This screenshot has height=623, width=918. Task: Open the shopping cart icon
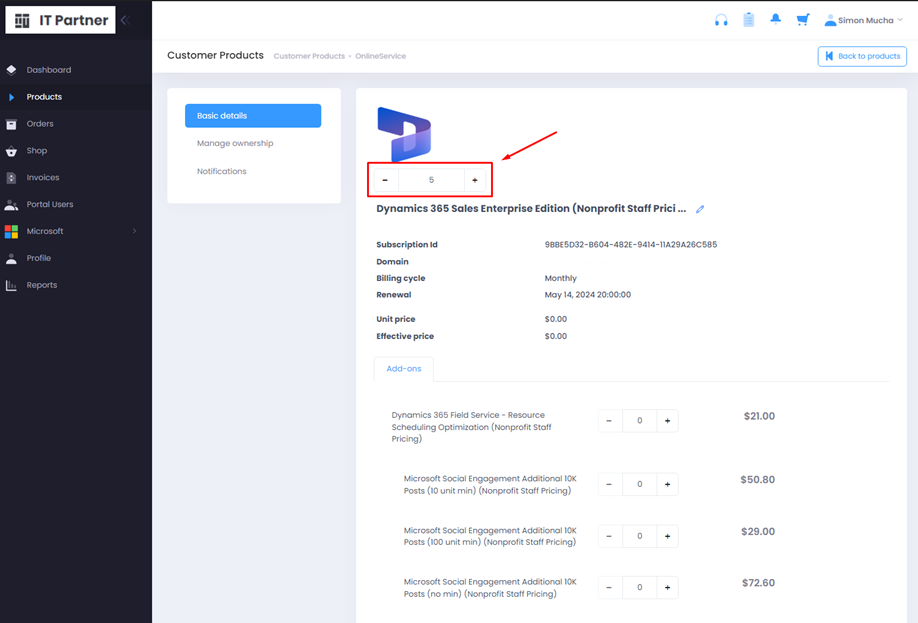[803, 20]
